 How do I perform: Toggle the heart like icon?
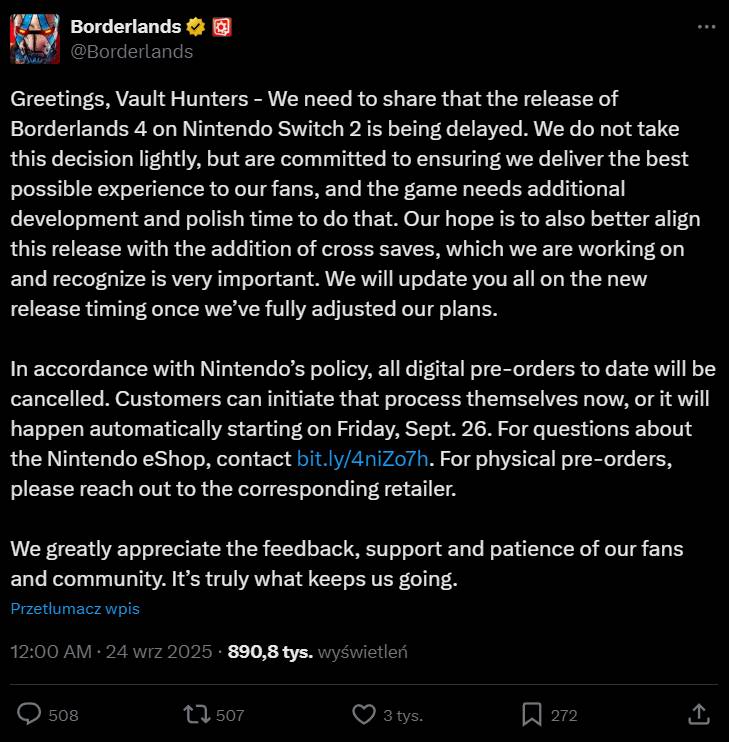[364, 714]
